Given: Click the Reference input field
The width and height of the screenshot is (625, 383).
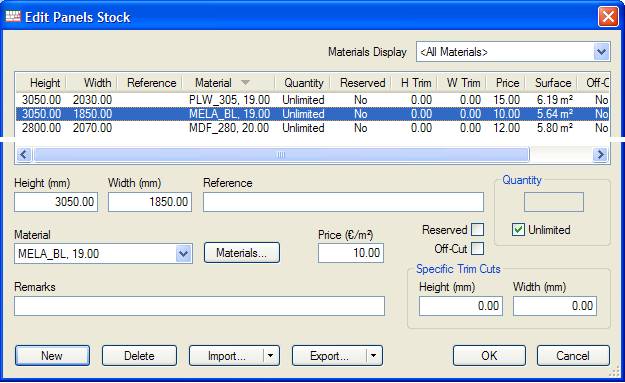Looking at the screenshot, I should (x=343, y=202).
